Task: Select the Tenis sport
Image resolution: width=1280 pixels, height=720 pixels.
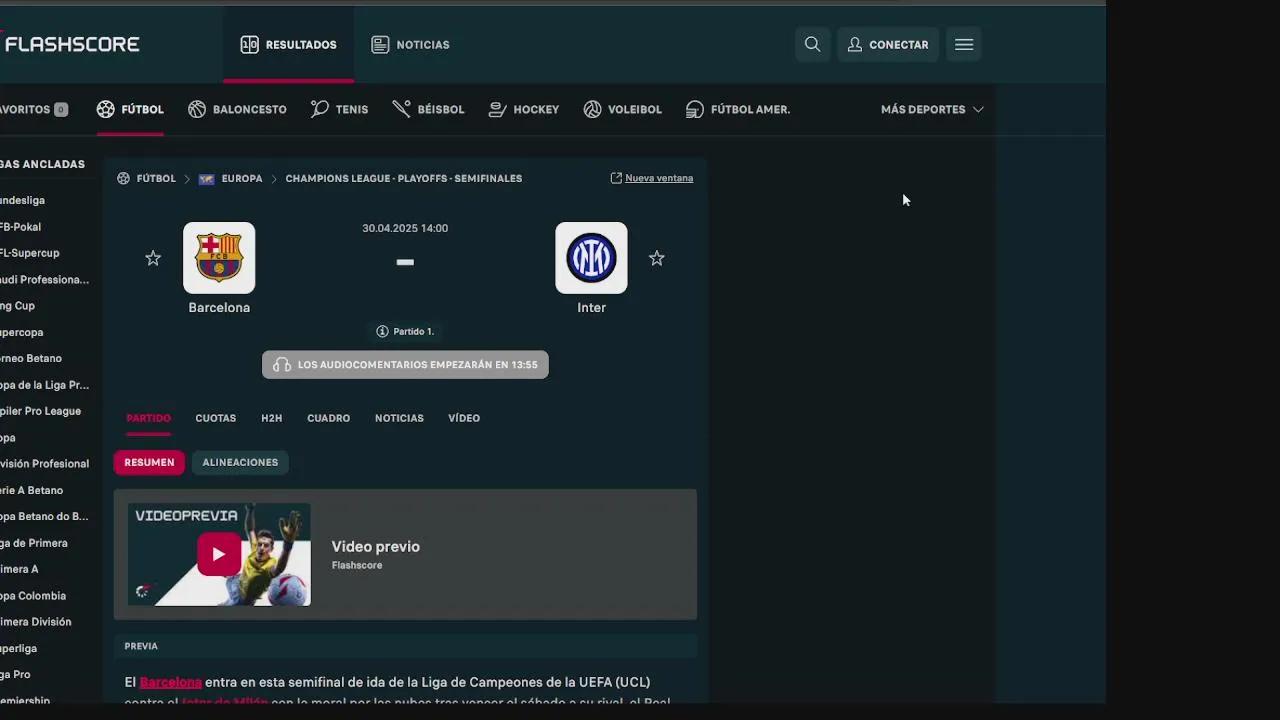Action: point(339,109)
